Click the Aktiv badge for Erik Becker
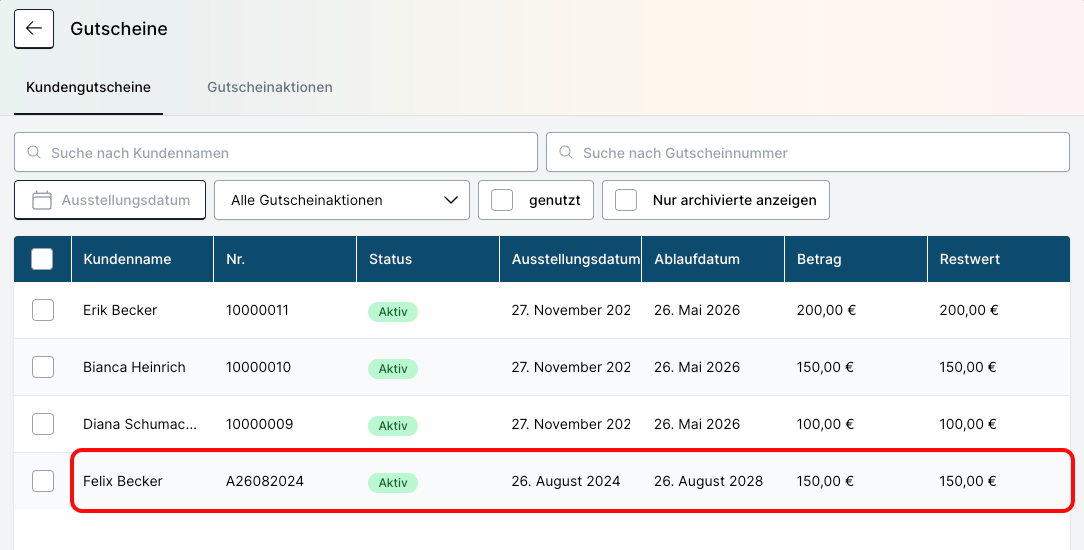1084x550 pixels. coord(392,311)
